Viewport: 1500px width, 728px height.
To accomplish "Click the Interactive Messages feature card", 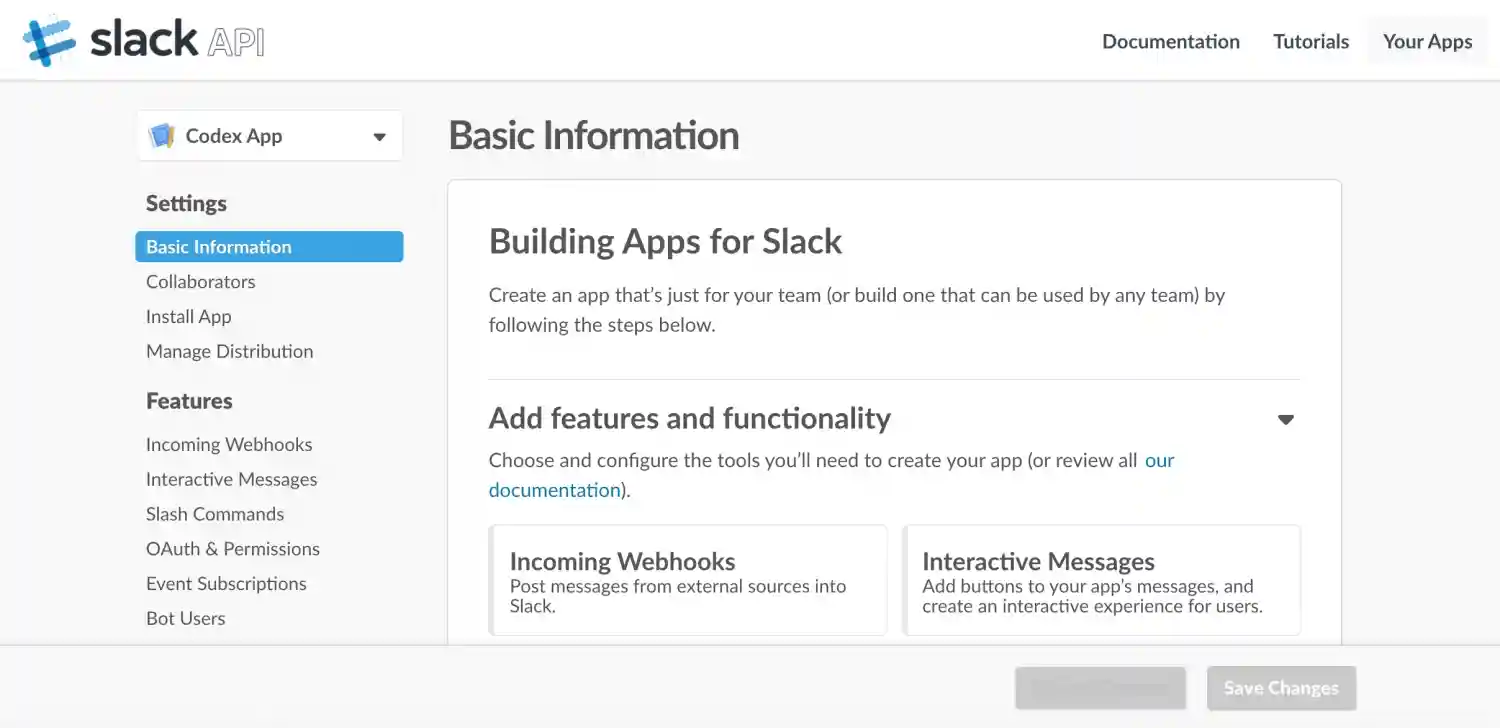I will 1101,581.
